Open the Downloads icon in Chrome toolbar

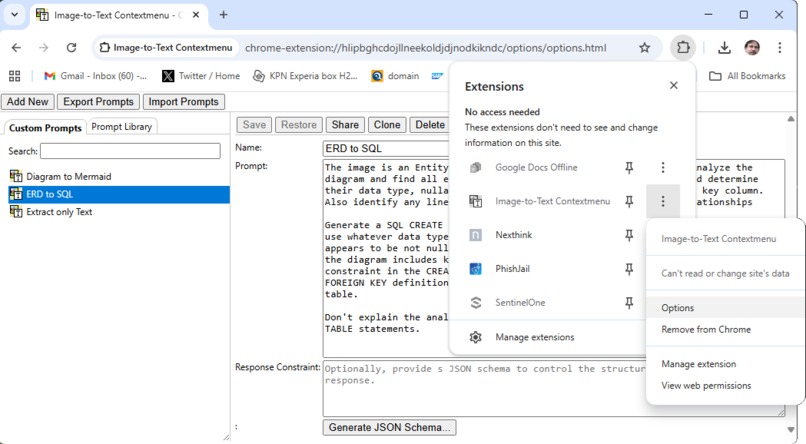click(724, 48)
